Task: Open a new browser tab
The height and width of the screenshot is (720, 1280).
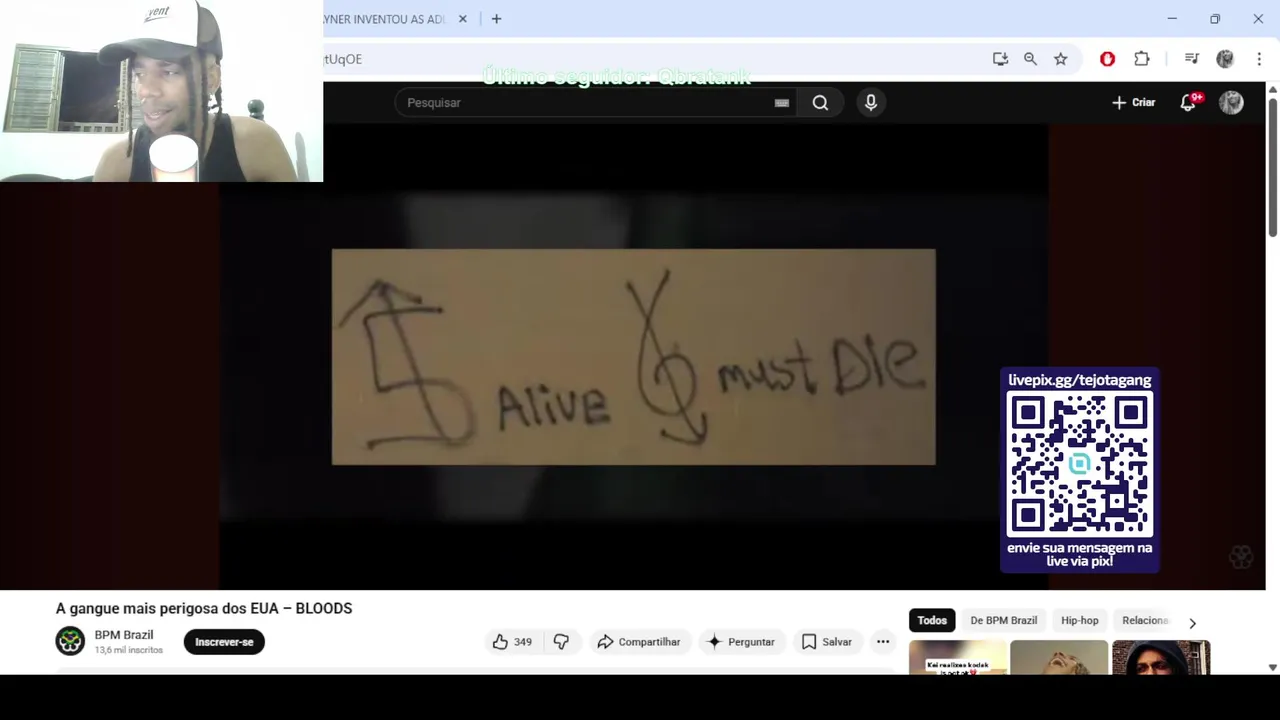Action: pos(496,19)
